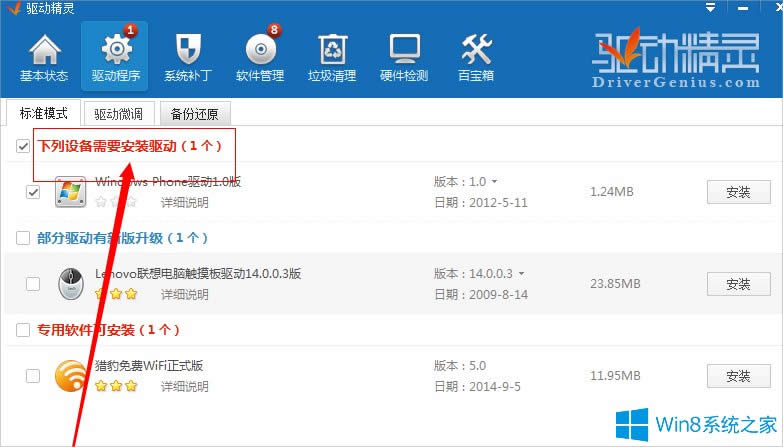Expand version 1.0 dropdown arrow
Screen dimensions: 783x447
(x=494, y=182)
